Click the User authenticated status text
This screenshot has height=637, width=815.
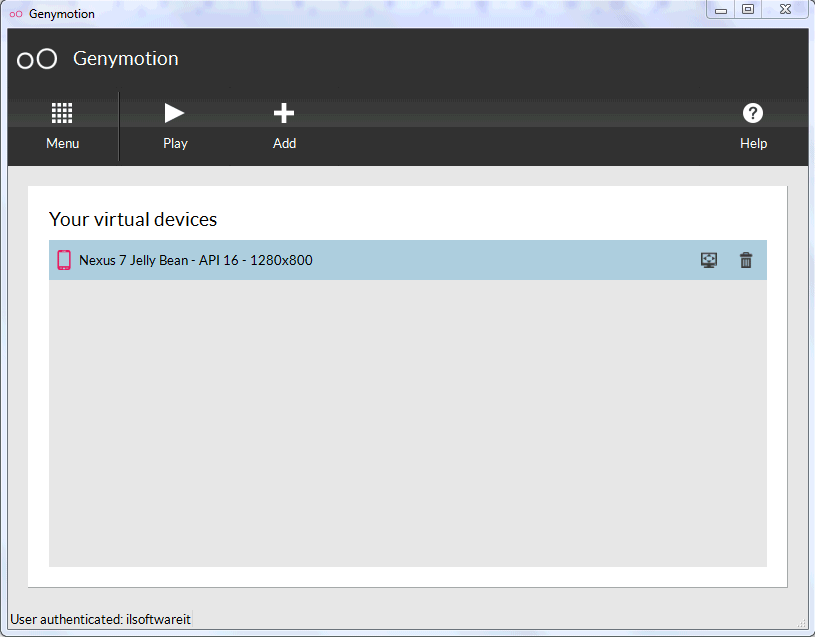coord(101,619)
